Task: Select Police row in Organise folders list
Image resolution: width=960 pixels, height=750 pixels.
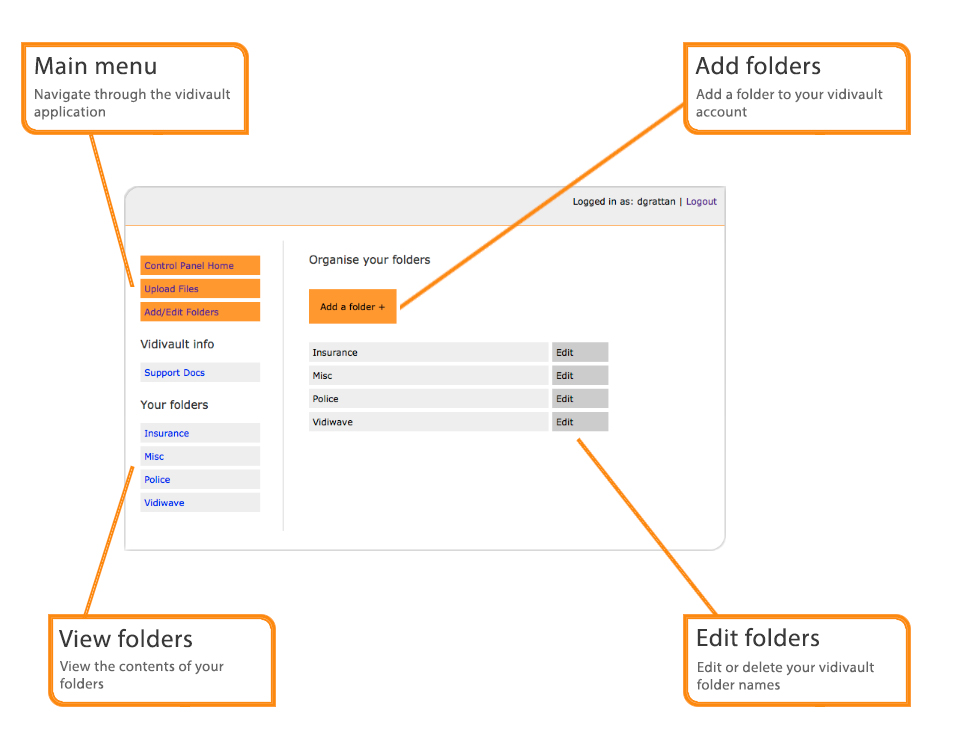Action: tap(429, 399)
